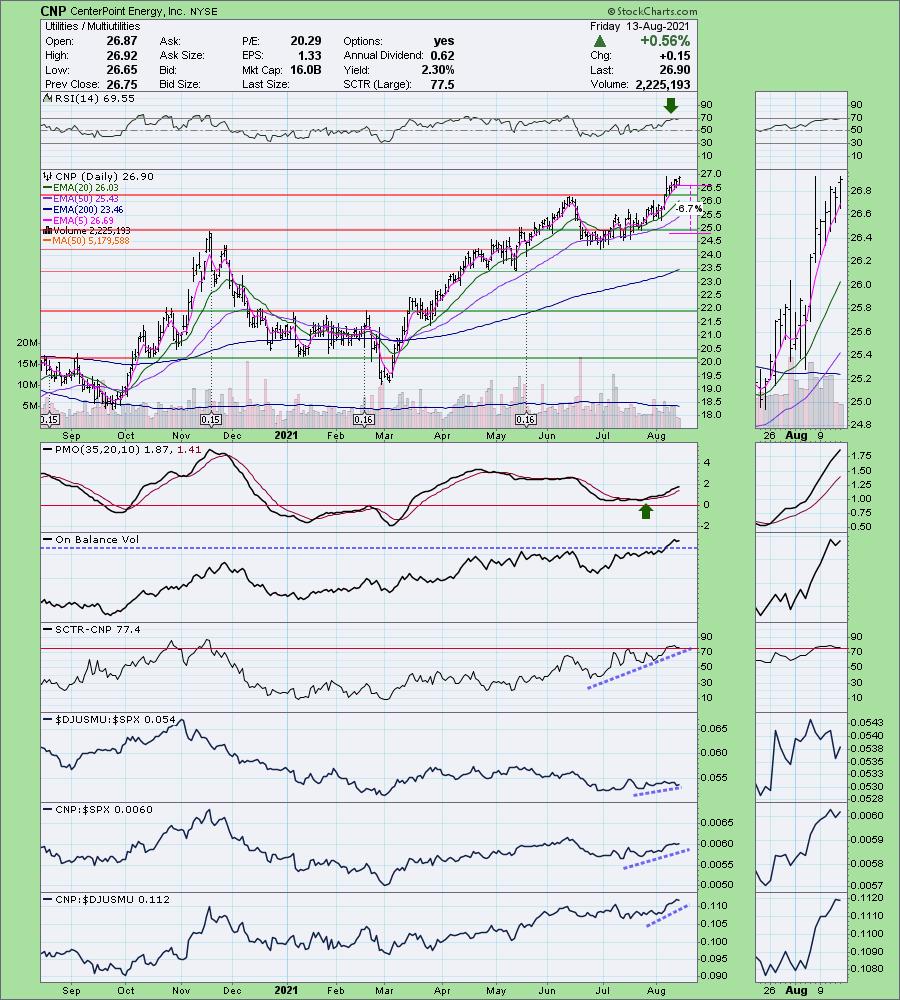Click the Mkt Cap value '16.0B'
This screenshot has height=1000, width=900.
(306, 70)
